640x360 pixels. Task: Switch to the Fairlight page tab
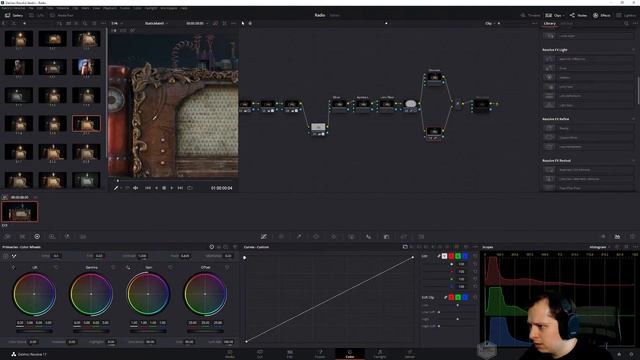380,354
